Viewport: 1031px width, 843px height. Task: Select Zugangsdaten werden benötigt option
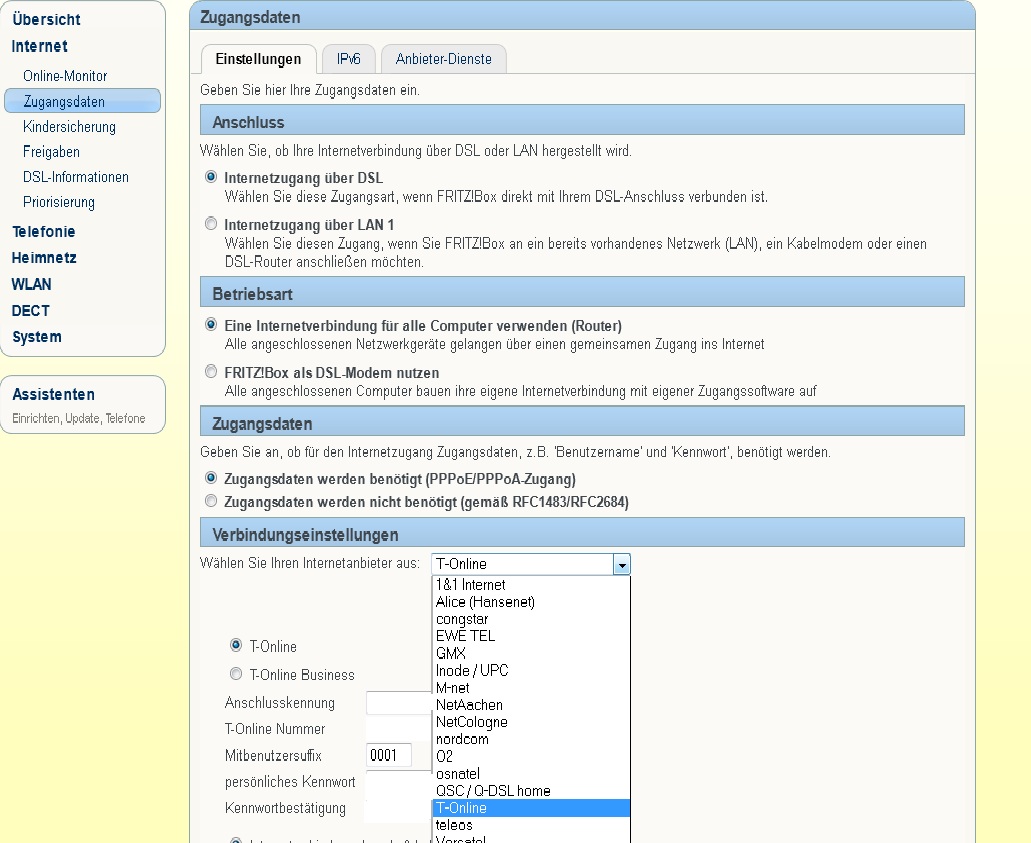211,478
